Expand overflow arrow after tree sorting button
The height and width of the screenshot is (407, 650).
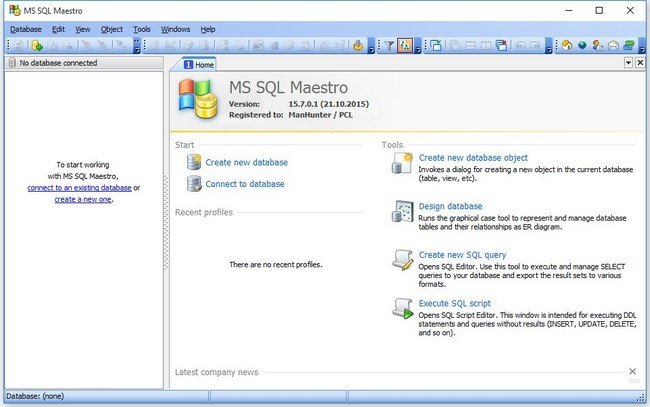(418, 46)
